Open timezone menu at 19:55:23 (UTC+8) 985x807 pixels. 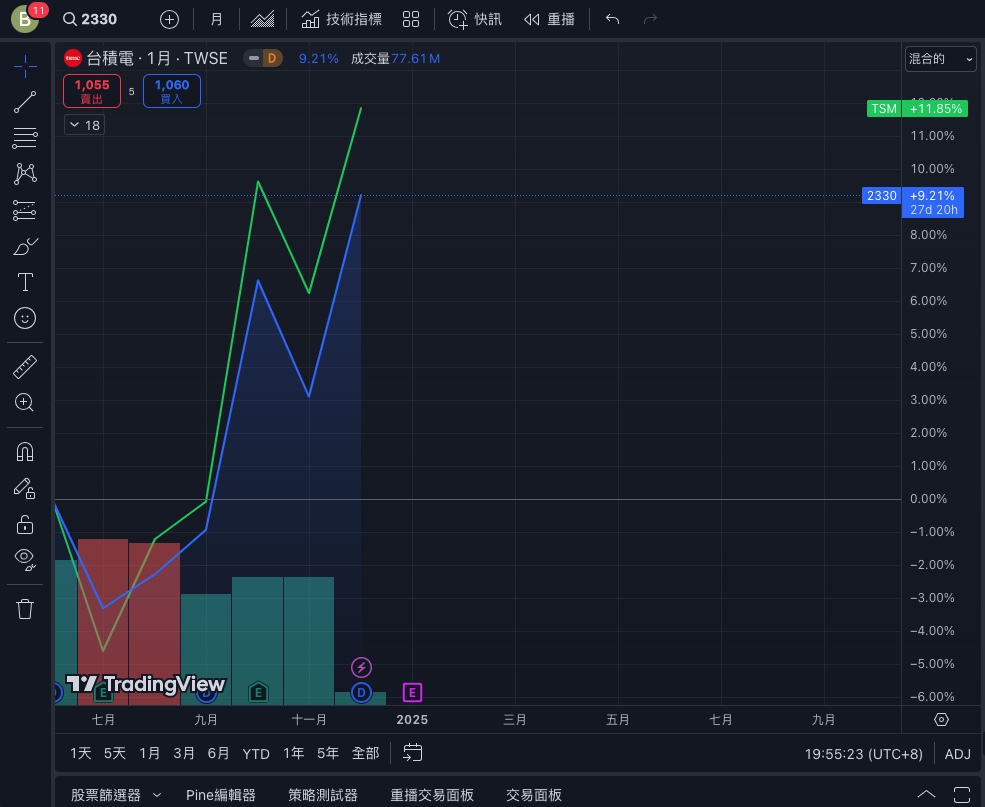coord(864,754)
